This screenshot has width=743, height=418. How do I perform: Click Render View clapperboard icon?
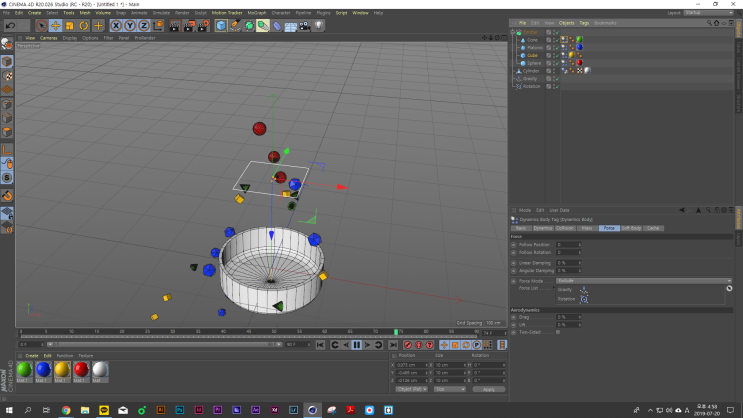[x=175, y=26]
